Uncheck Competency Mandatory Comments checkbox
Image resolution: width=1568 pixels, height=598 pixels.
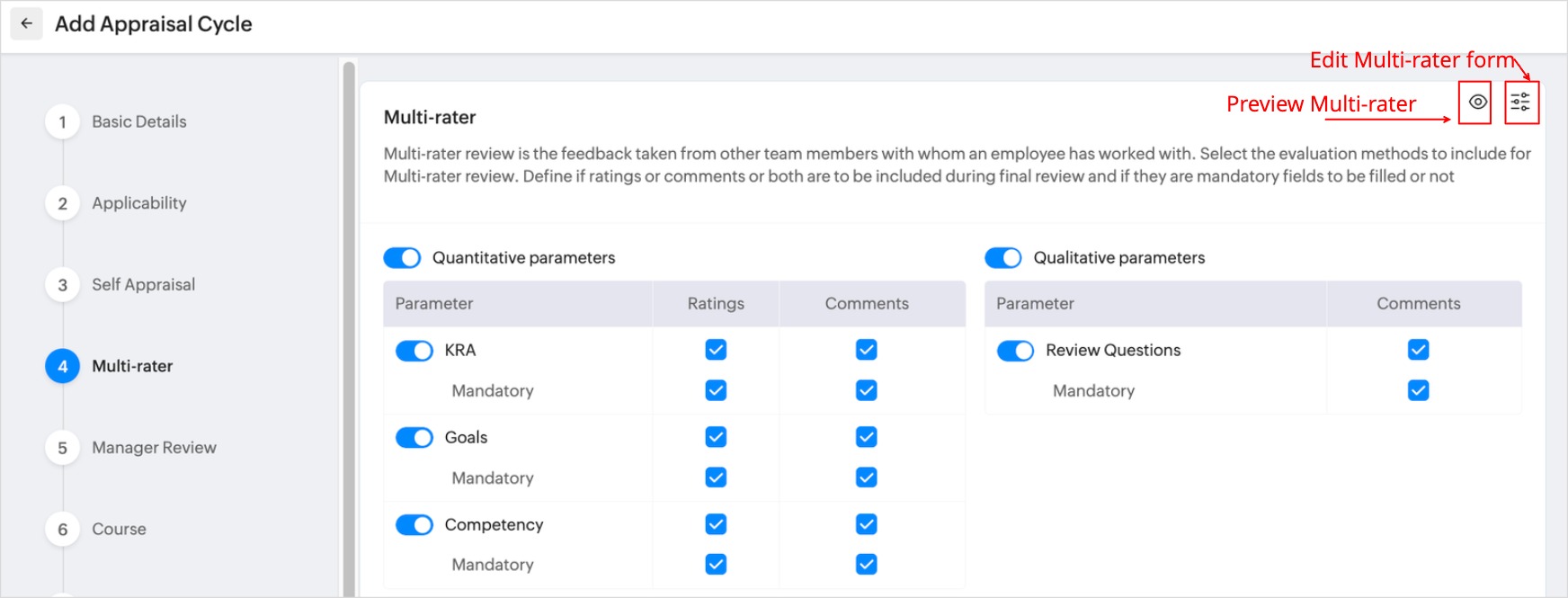pos(867,565)
